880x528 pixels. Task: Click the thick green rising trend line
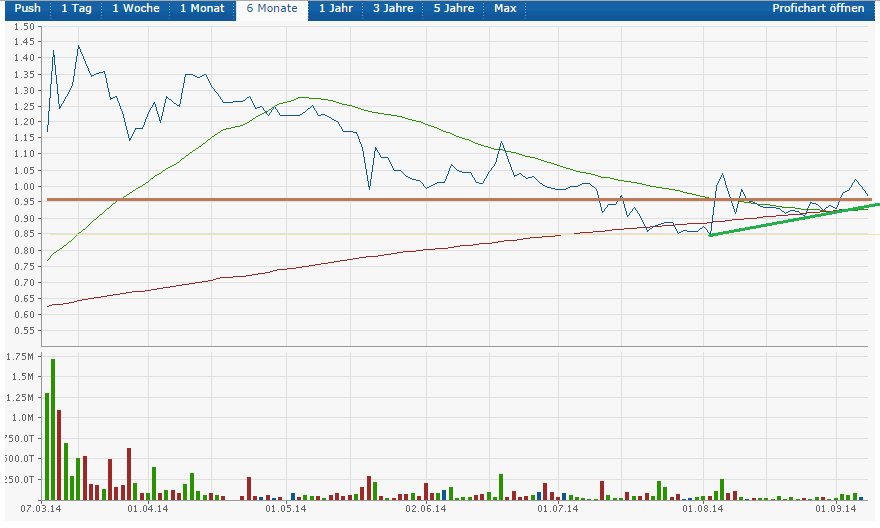pyautogui.click(x=790, y=220)
